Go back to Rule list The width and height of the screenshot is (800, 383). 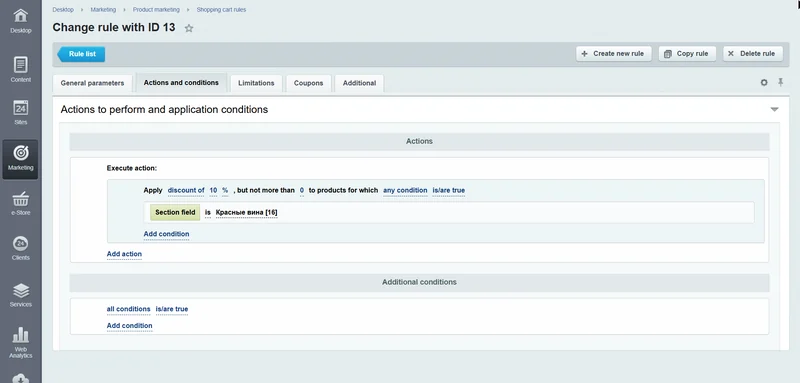pos(81,54)
